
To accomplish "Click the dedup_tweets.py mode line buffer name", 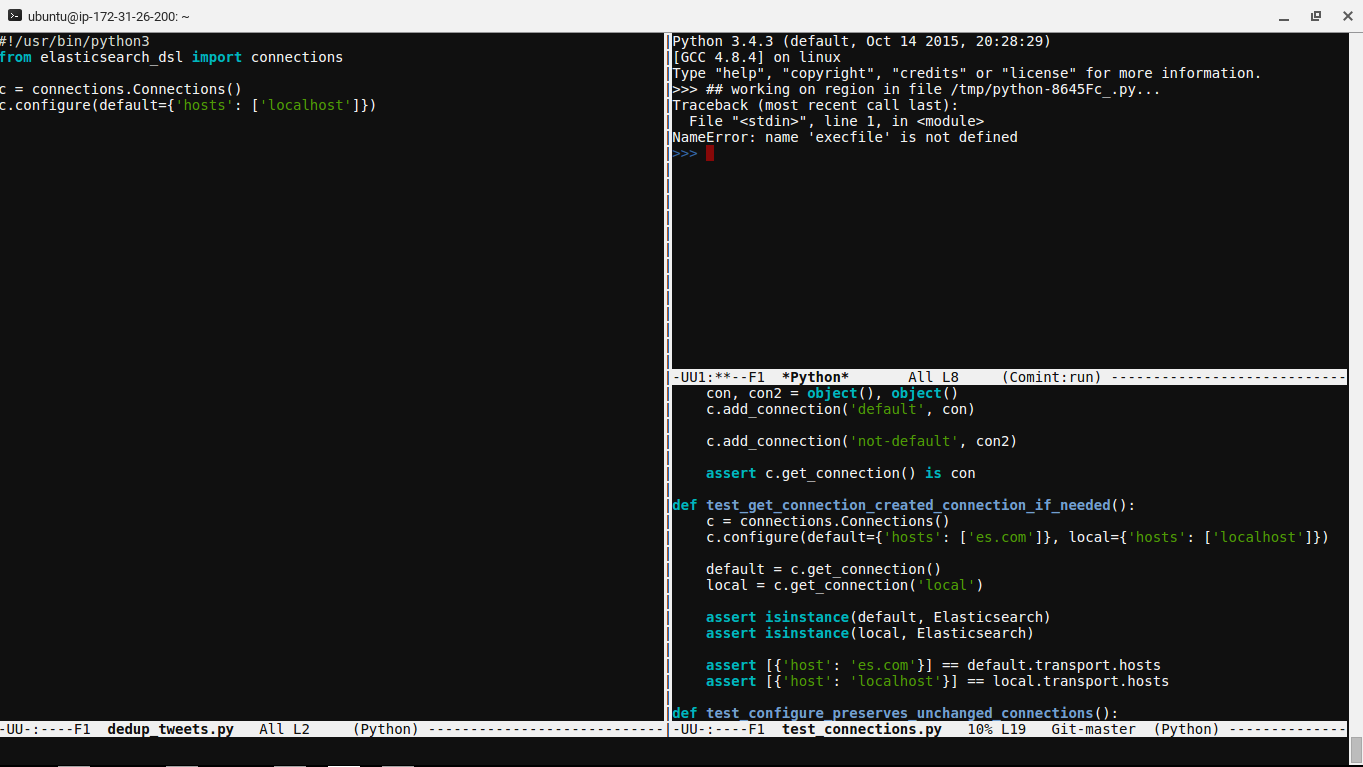I will tap(170, 729).
